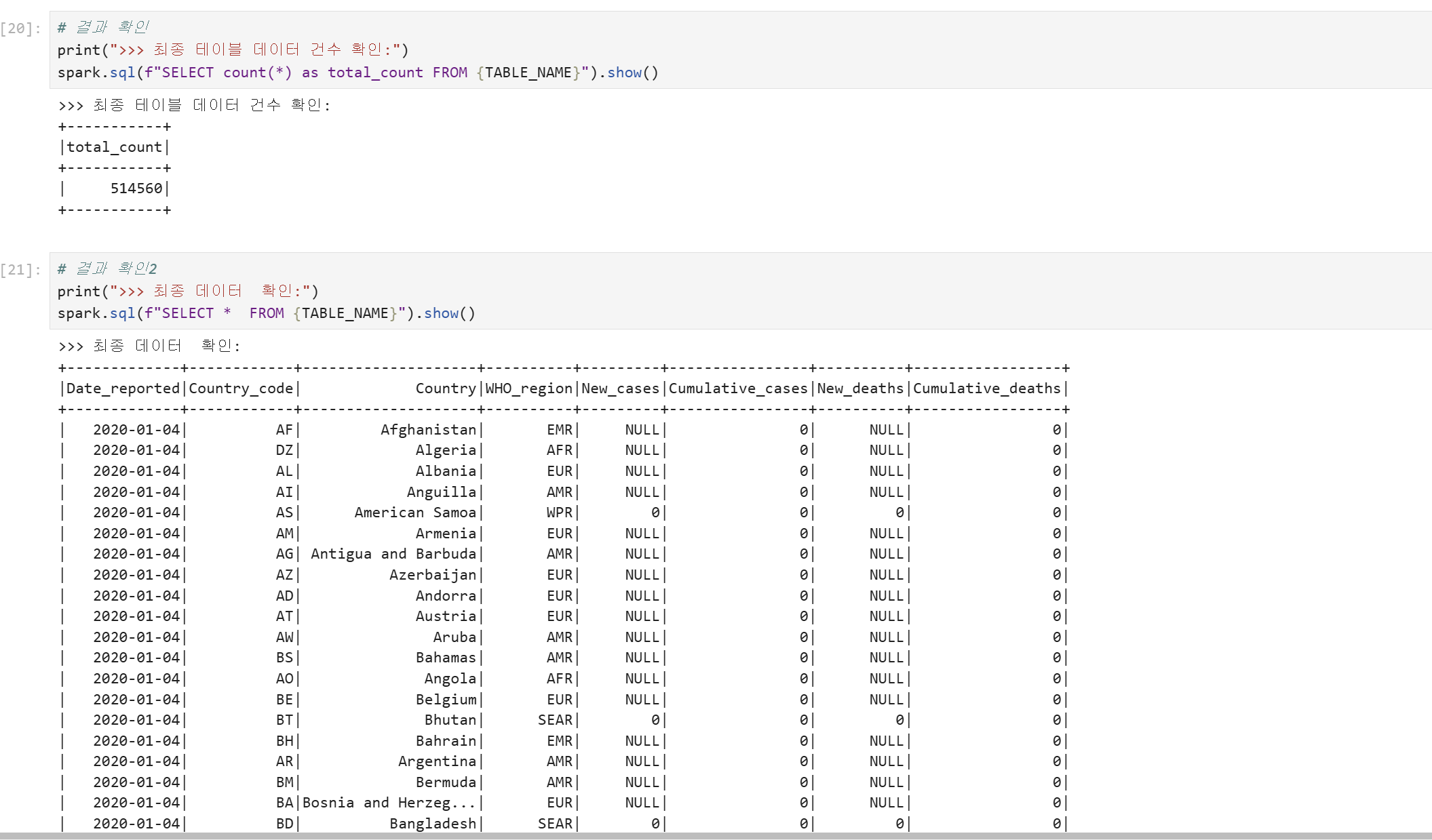Click the total_count output header
Screen dimensions: 1432x840
114,147
